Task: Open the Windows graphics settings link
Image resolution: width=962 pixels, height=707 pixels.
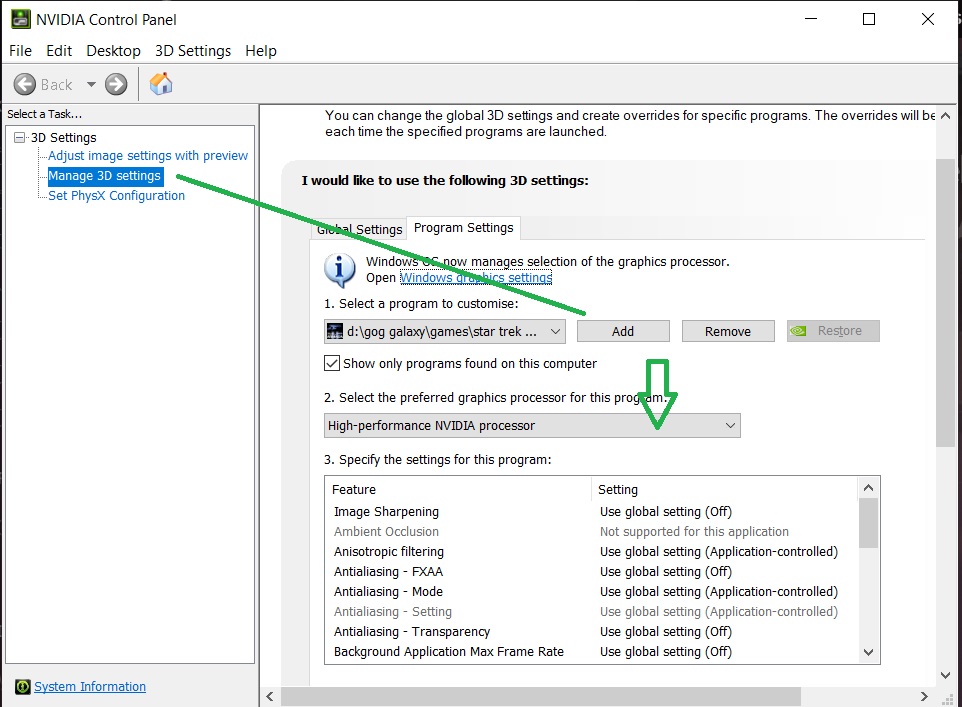Action: [475, 278]
